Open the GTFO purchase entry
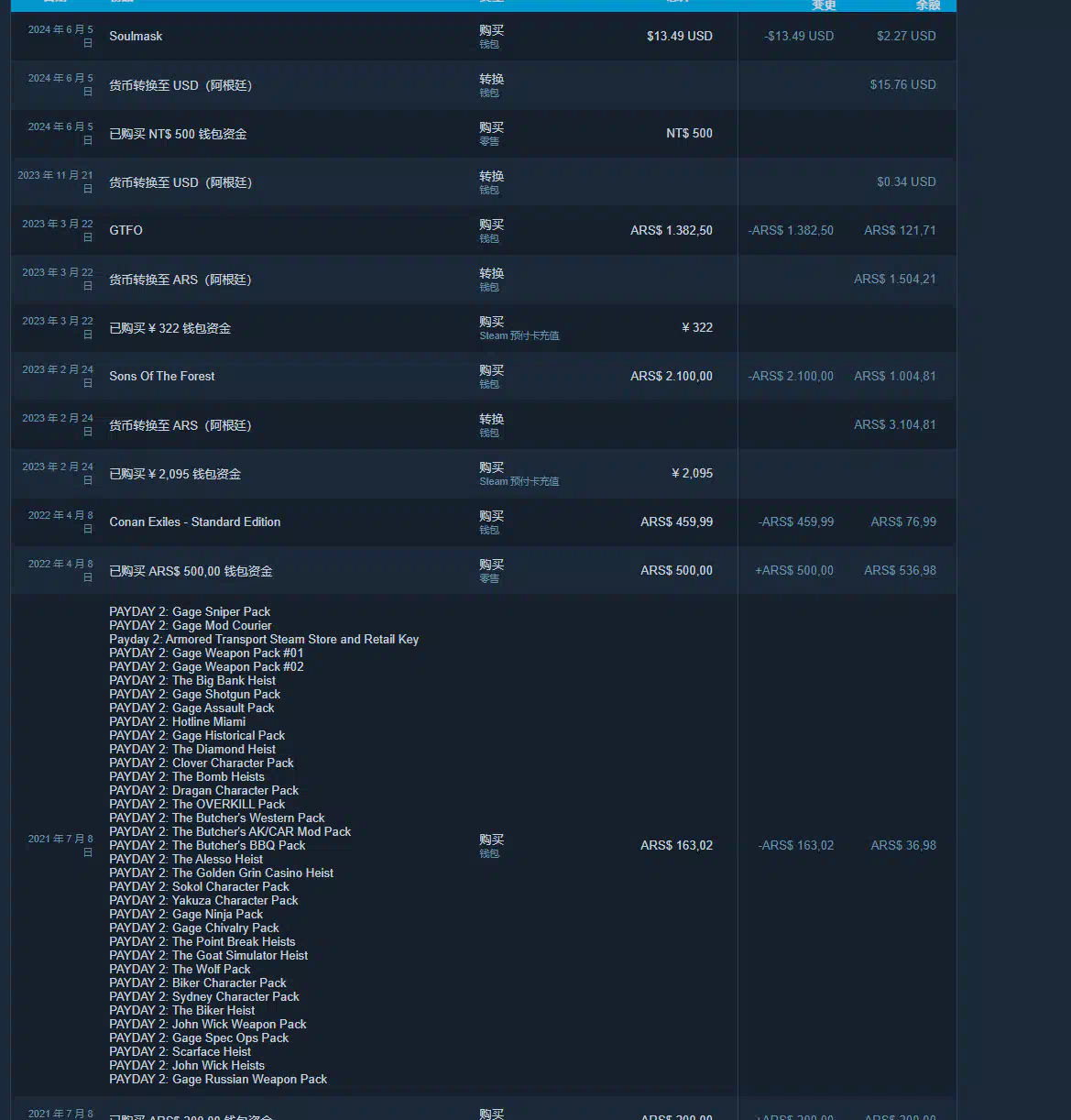 point(126,230)
